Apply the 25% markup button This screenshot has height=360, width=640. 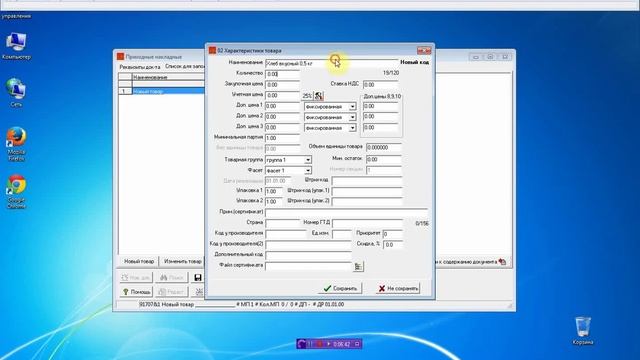pos(307,96)
